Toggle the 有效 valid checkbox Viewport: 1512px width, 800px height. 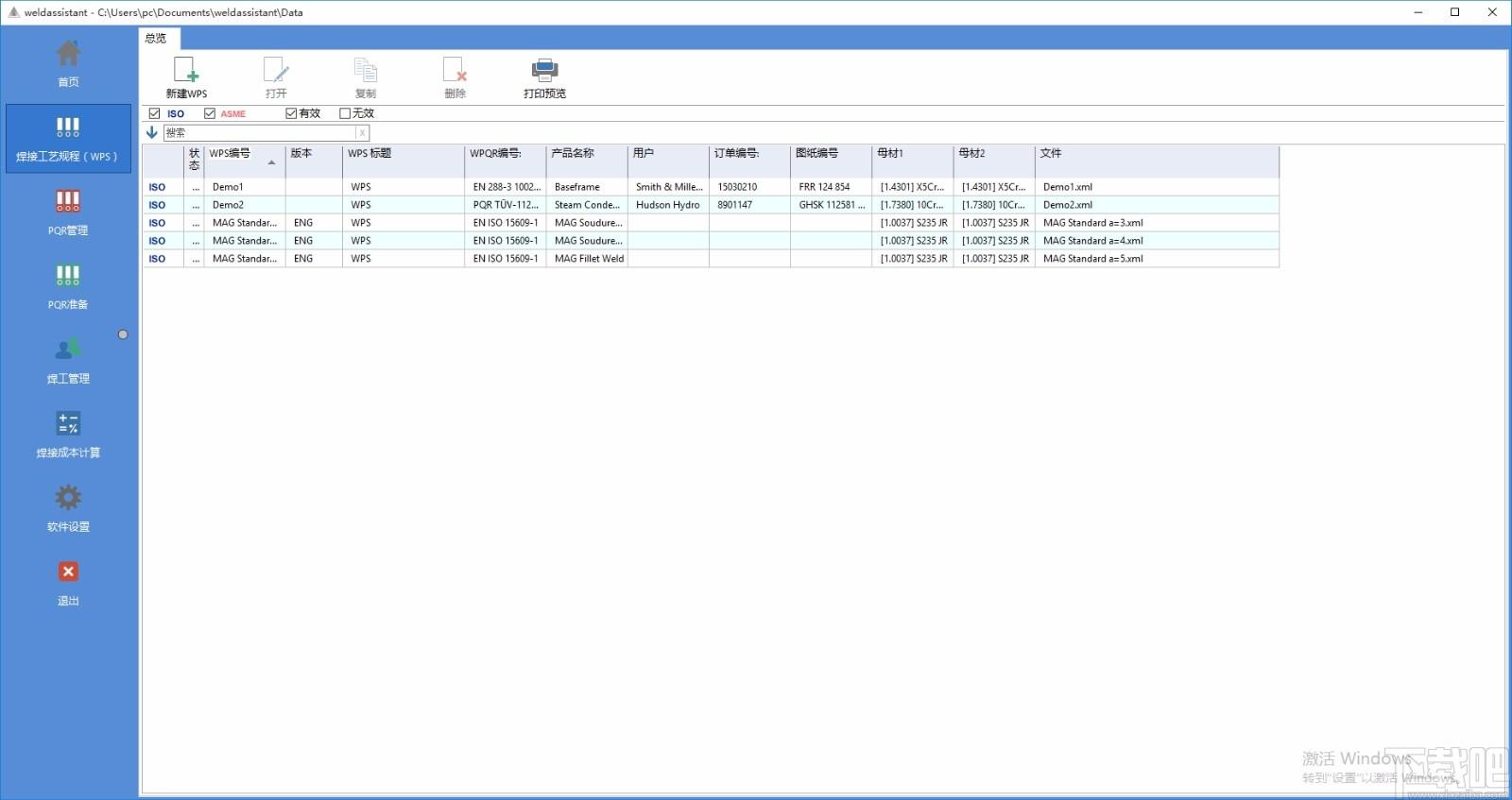tap(291, 113)
